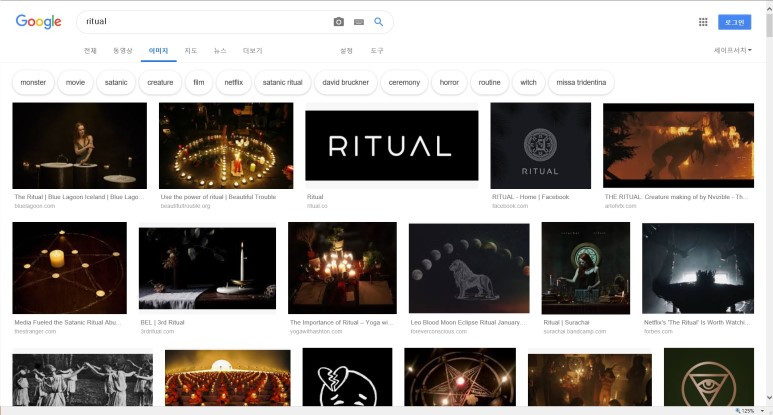The height and width of the screenshot is (415, 773).
Task: Click the 3rdritual.com source link
Action: pos(157,331)
